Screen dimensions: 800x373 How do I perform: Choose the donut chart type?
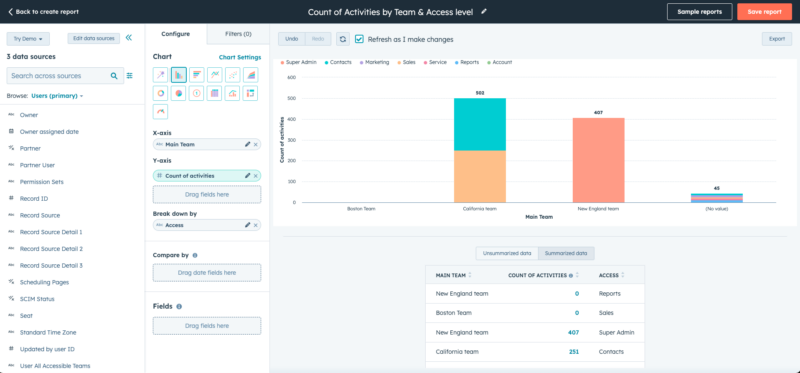click(161, 93)
